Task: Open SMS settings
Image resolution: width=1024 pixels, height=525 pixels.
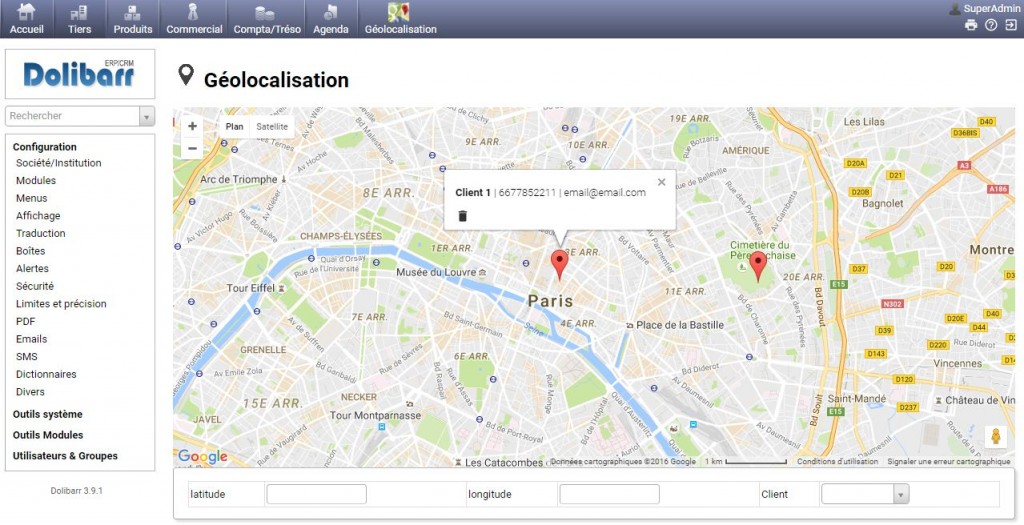Action: (x=27, y=357)
